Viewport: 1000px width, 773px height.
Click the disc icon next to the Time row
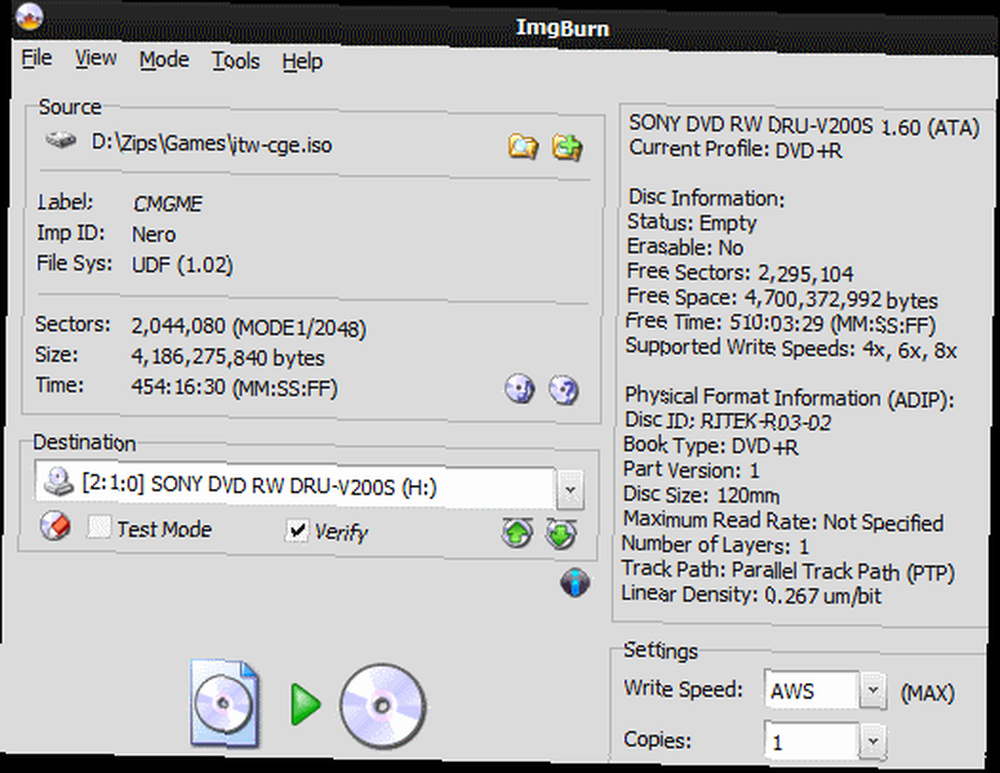point(519,388)
